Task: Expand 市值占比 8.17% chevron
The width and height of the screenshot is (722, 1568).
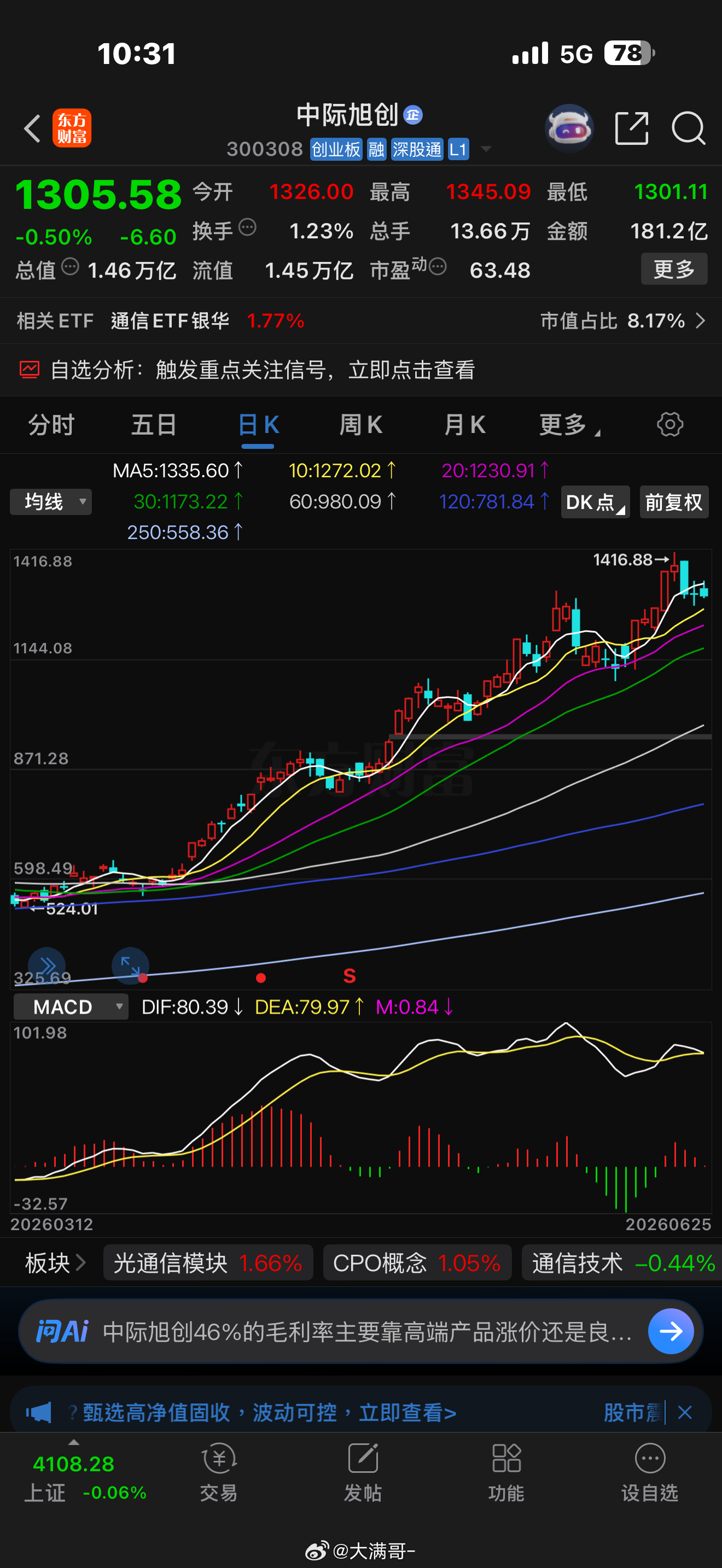Action: click(x=700, y=321)
